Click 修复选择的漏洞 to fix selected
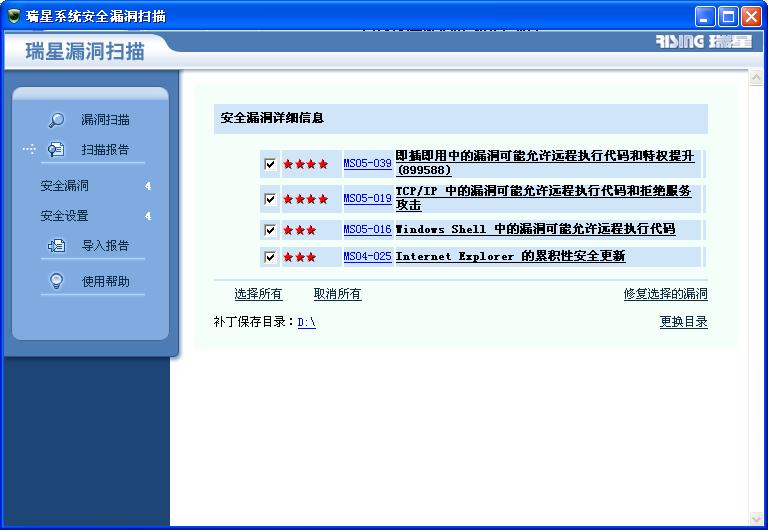 666,294
